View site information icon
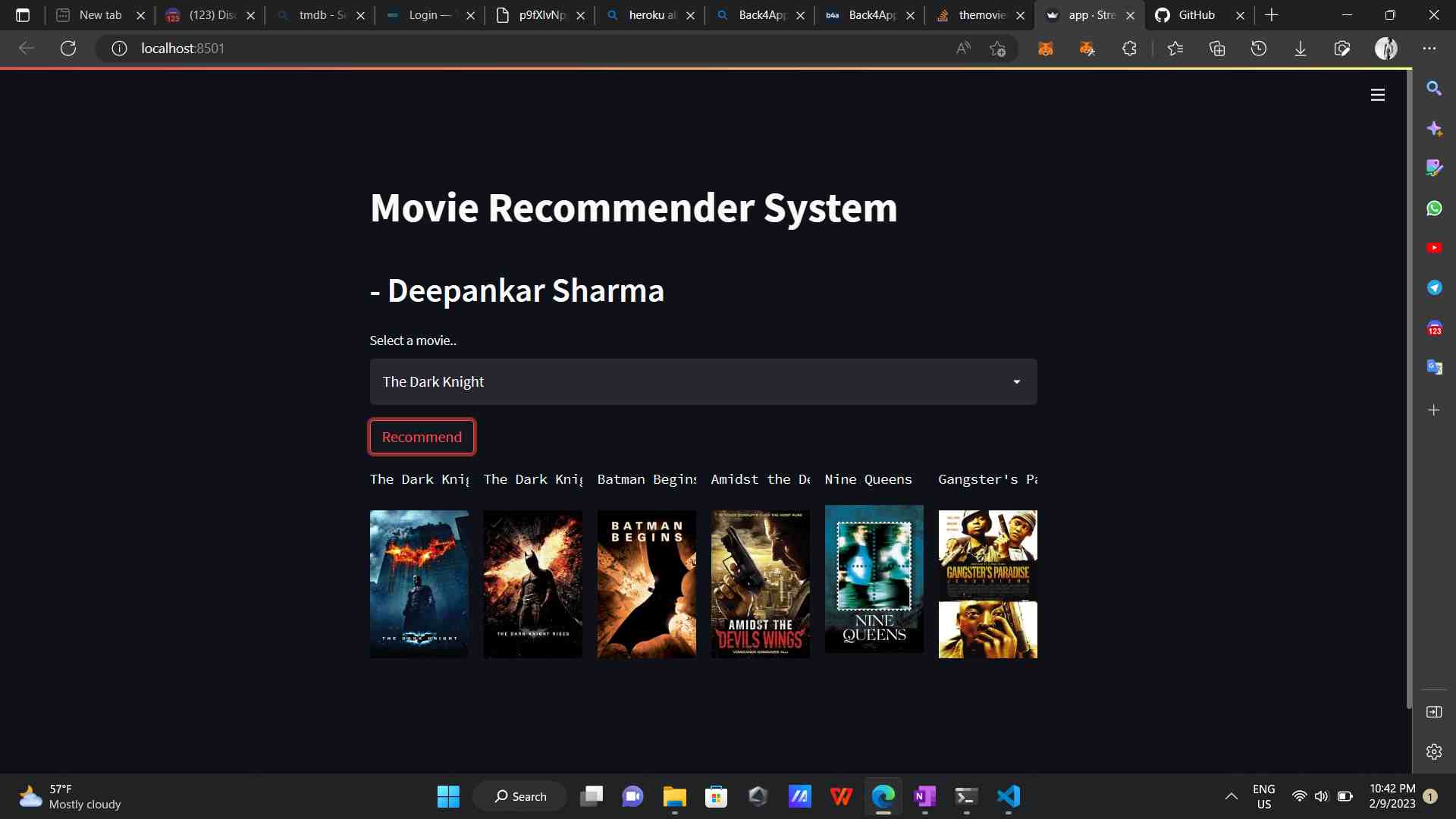Screen dimensions: 1456x819 point(119,49)
